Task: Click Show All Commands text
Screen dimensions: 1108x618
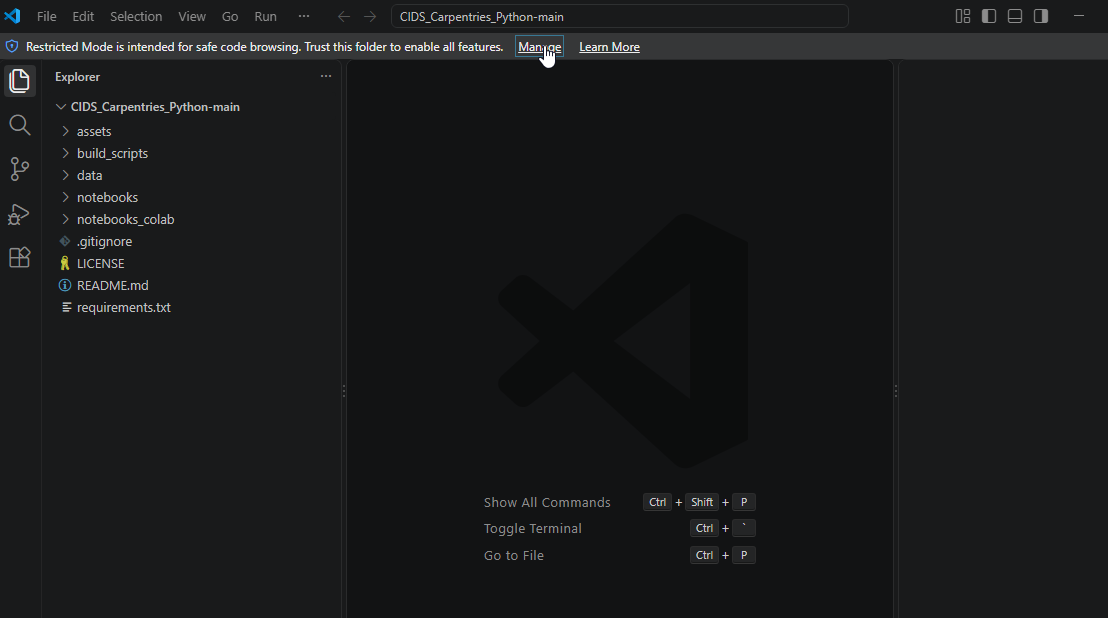Action: point(547,502)
